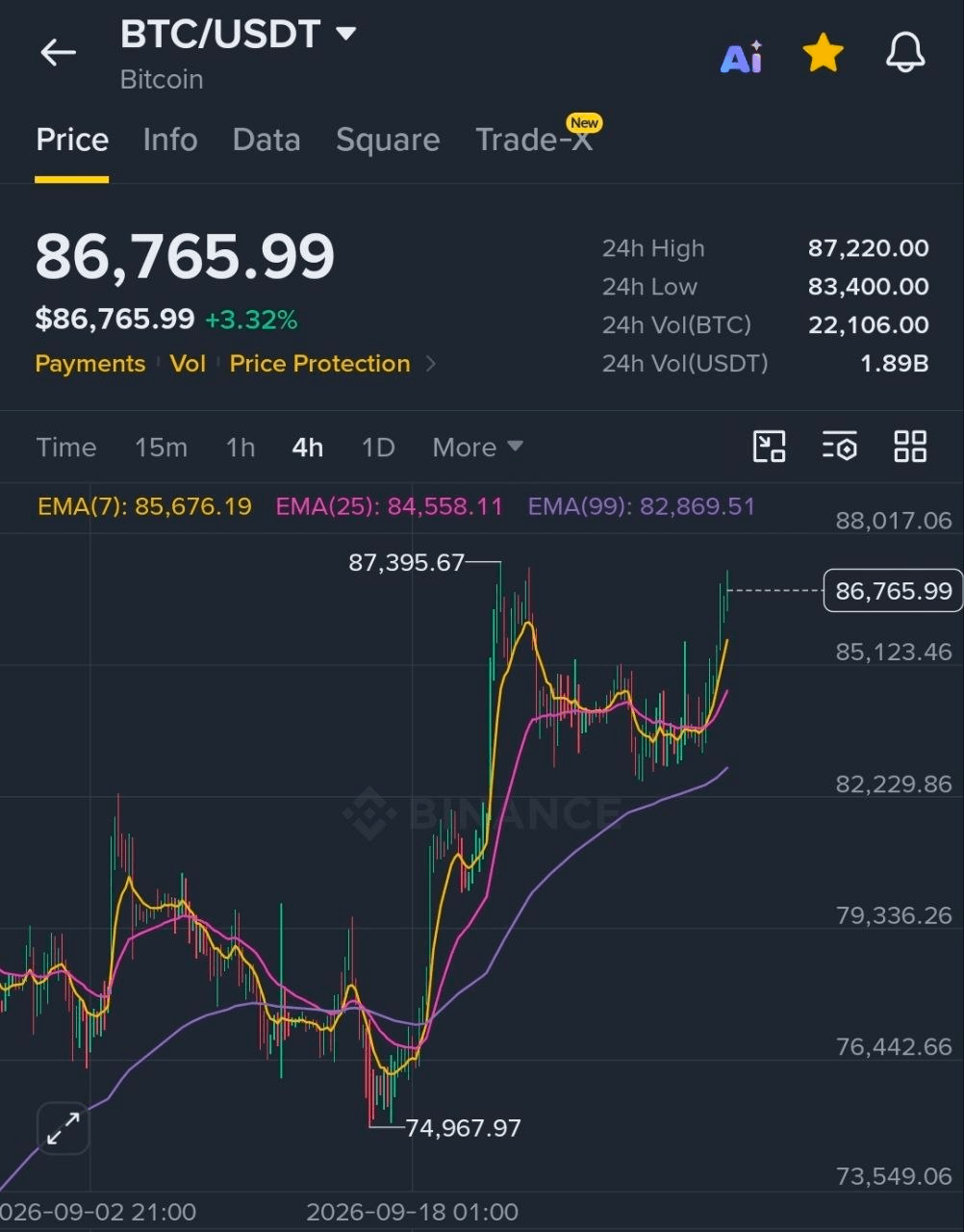The height and width of the screenshot is (1232, 964).
Task: Open price alerts with the bell icon
Action: click(x=905, y=54)
